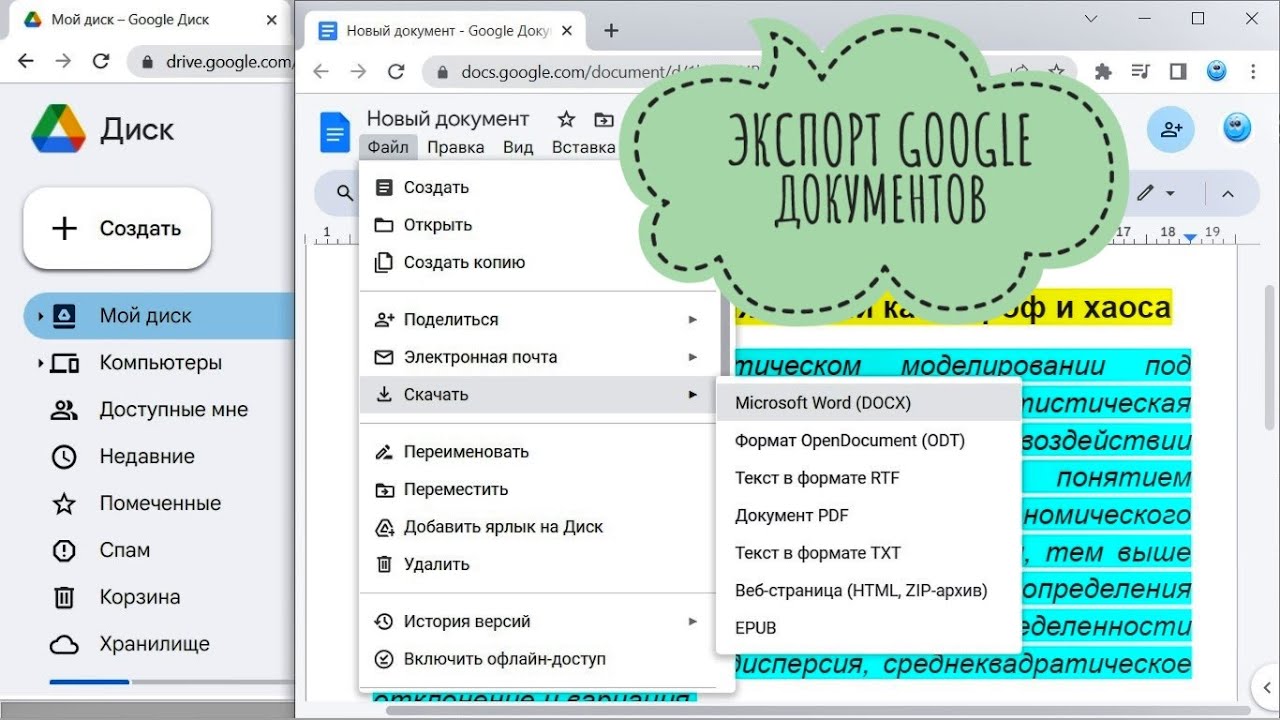Open the editing mode pencil dropdown

1155,193
